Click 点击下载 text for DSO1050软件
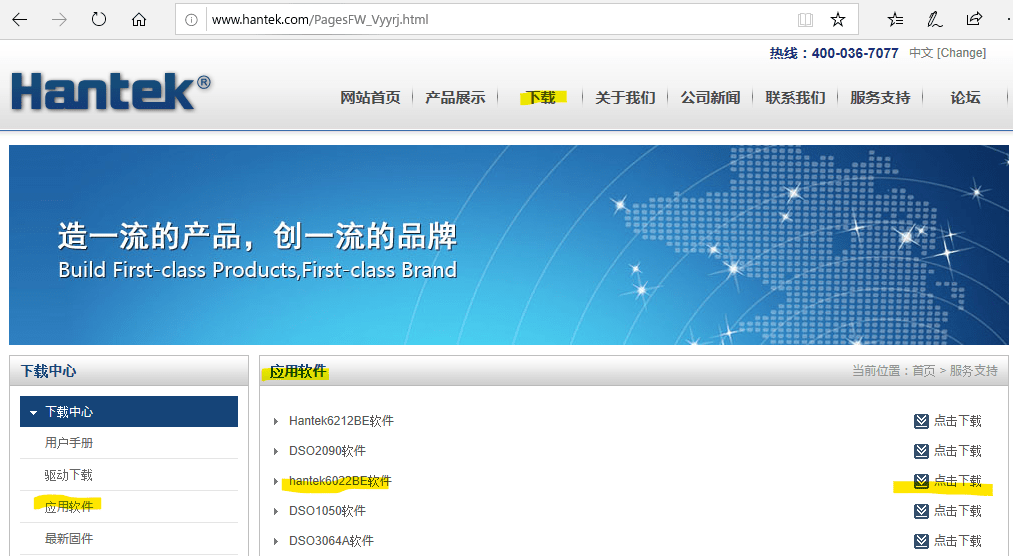 (957, 511)
